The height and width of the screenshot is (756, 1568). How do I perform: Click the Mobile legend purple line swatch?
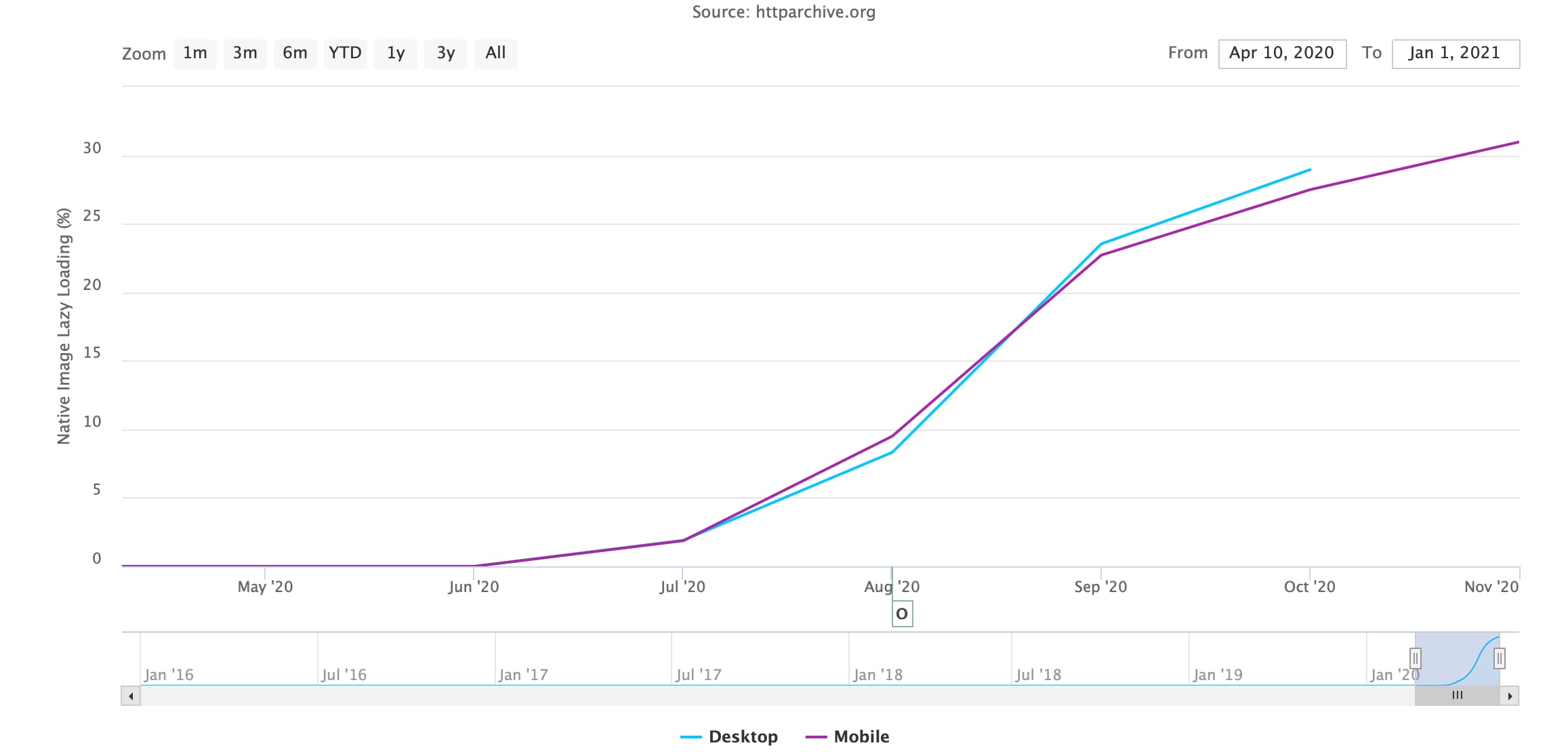[x=816, y=737]
